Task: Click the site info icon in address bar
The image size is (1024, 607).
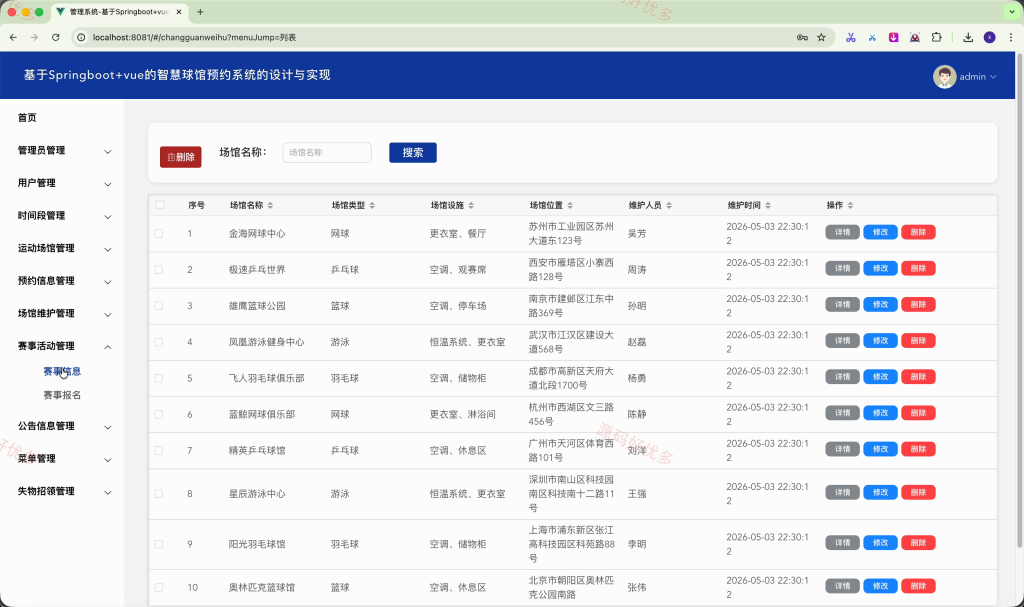Action: pos(81,37)
